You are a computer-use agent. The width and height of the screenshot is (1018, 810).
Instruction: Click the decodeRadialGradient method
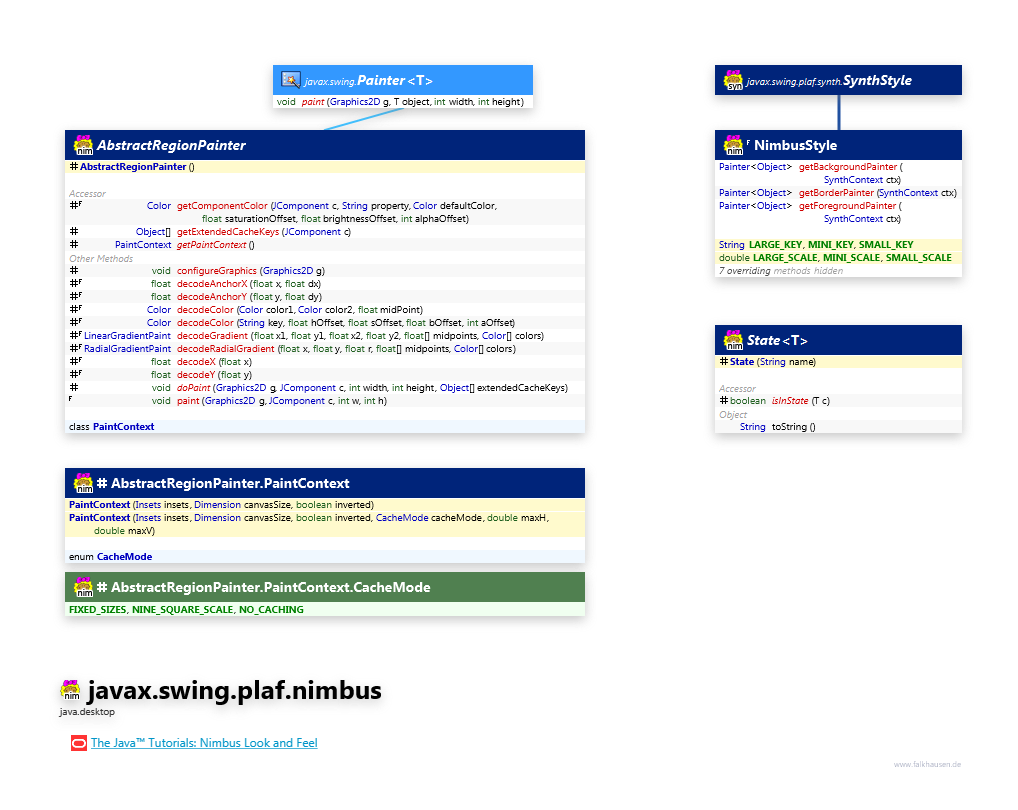point(225,349)
